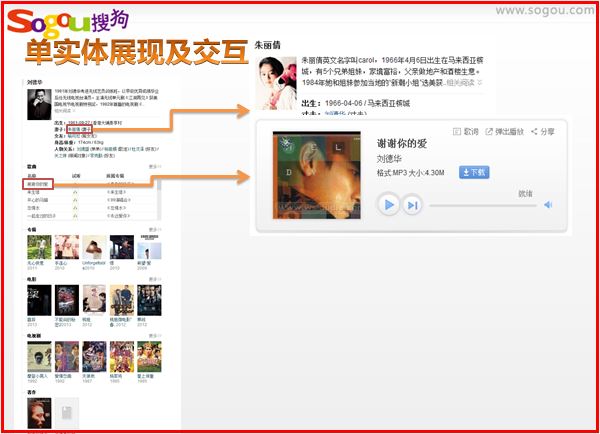Click the grey placeholder book icon
This screenshot has width=600, height=434.
pyautogui.click(x=67, y=413)
